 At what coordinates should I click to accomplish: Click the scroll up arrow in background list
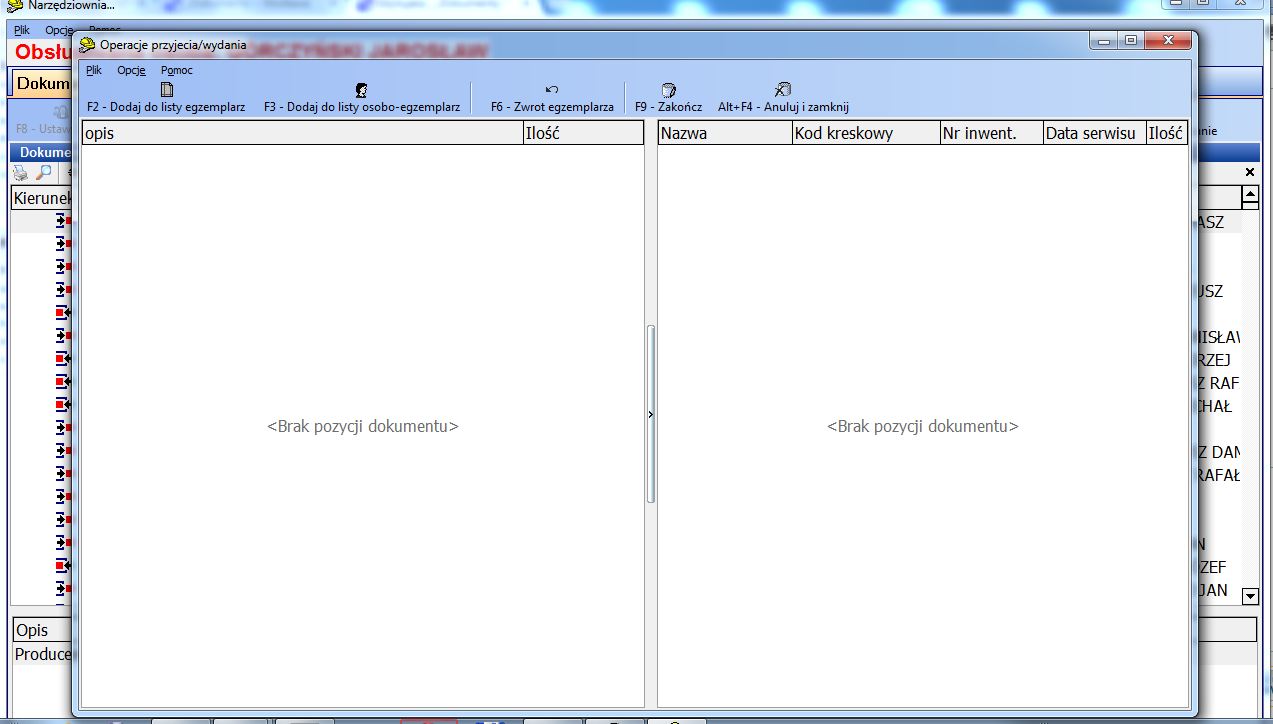tap(1250, 195)
